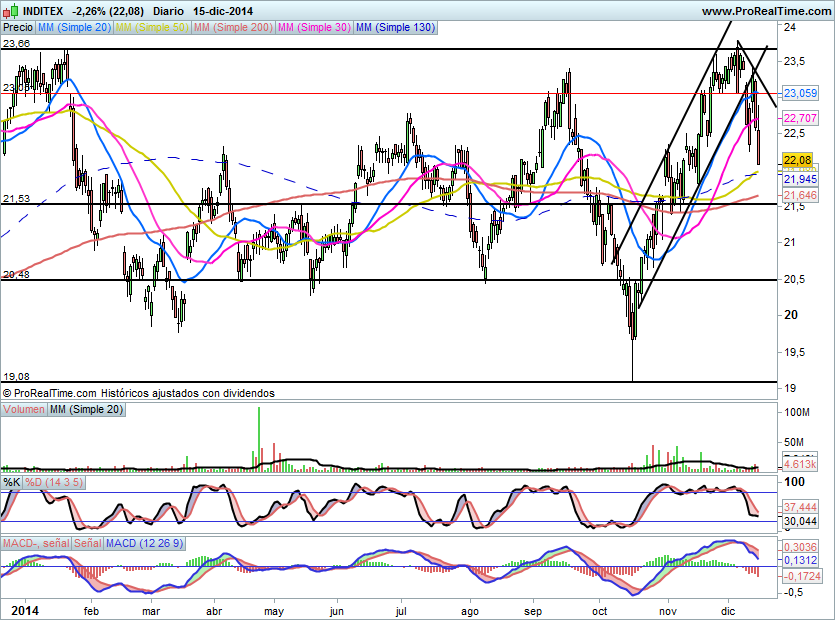The width and height of the screenshot is (835, 620).
Task: Click the 100M volume axis label
Action: click(797, 412)
